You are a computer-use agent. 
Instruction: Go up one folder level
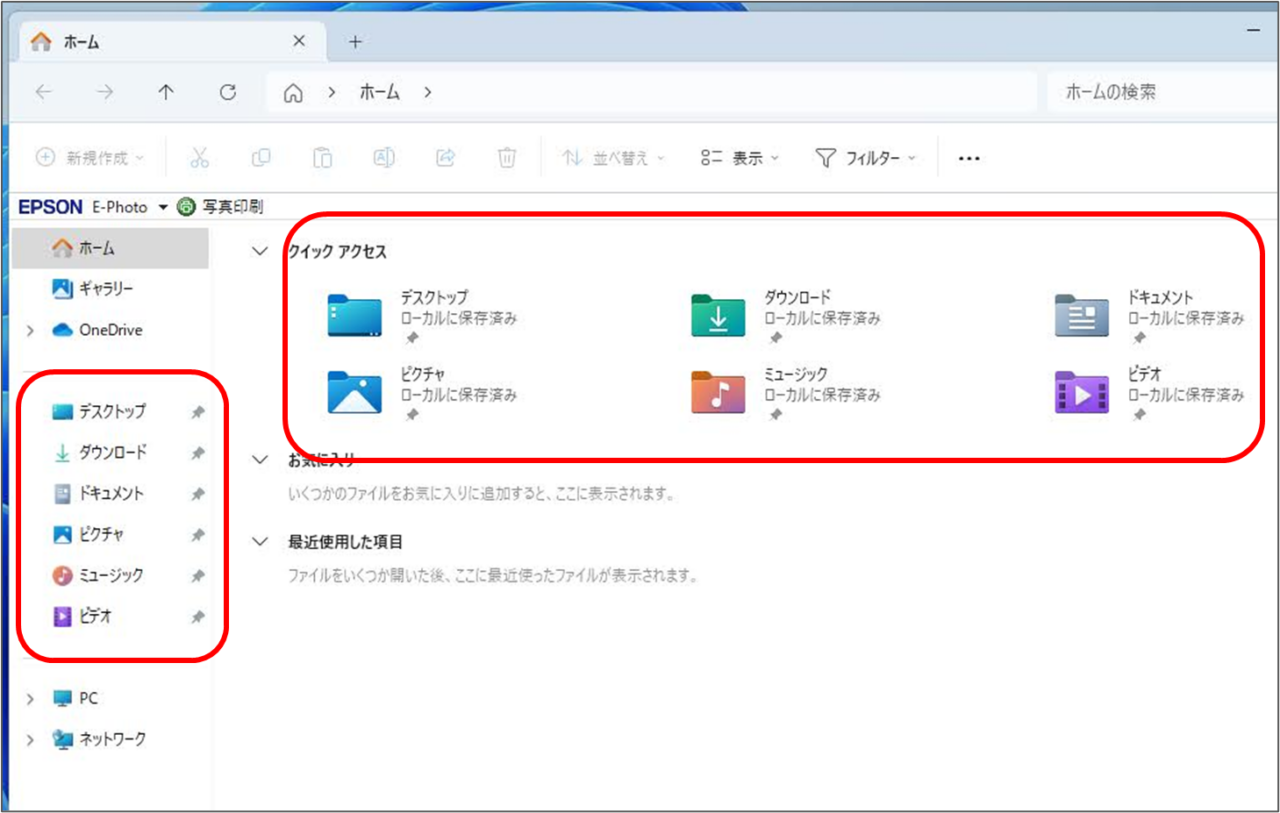166,92
